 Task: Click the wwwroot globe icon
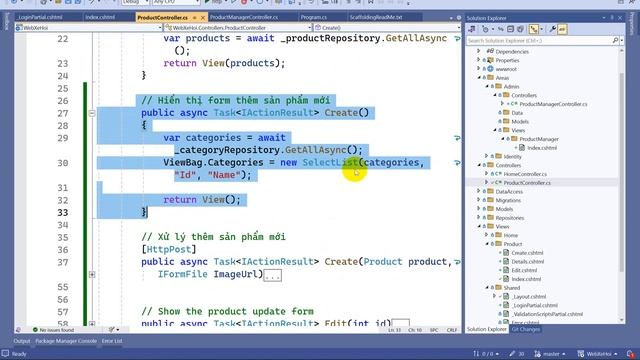point(491,69)
